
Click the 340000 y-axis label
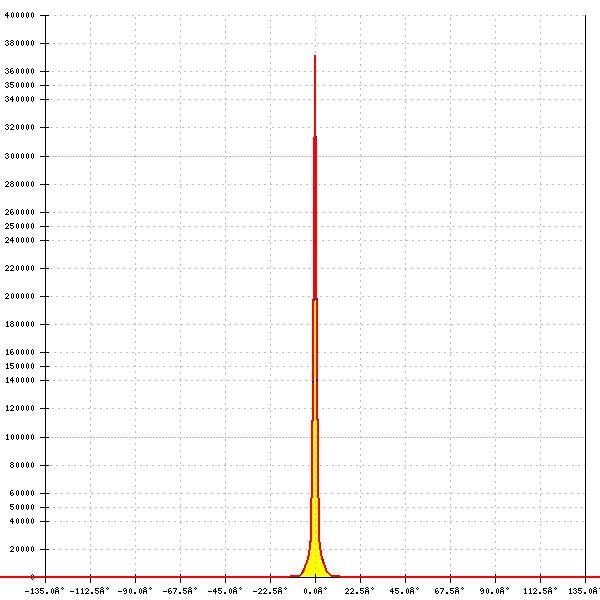[20, 99]
